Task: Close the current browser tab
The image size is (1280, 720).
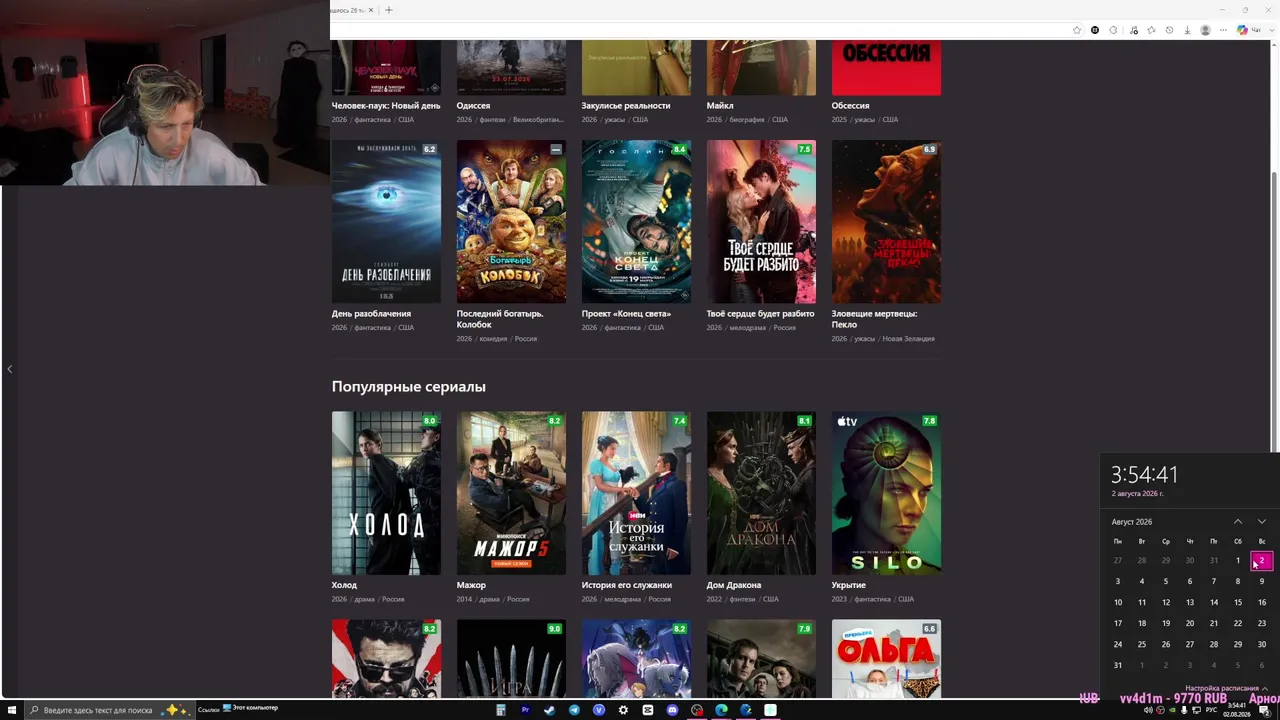Action: click(x=372, y=10)
